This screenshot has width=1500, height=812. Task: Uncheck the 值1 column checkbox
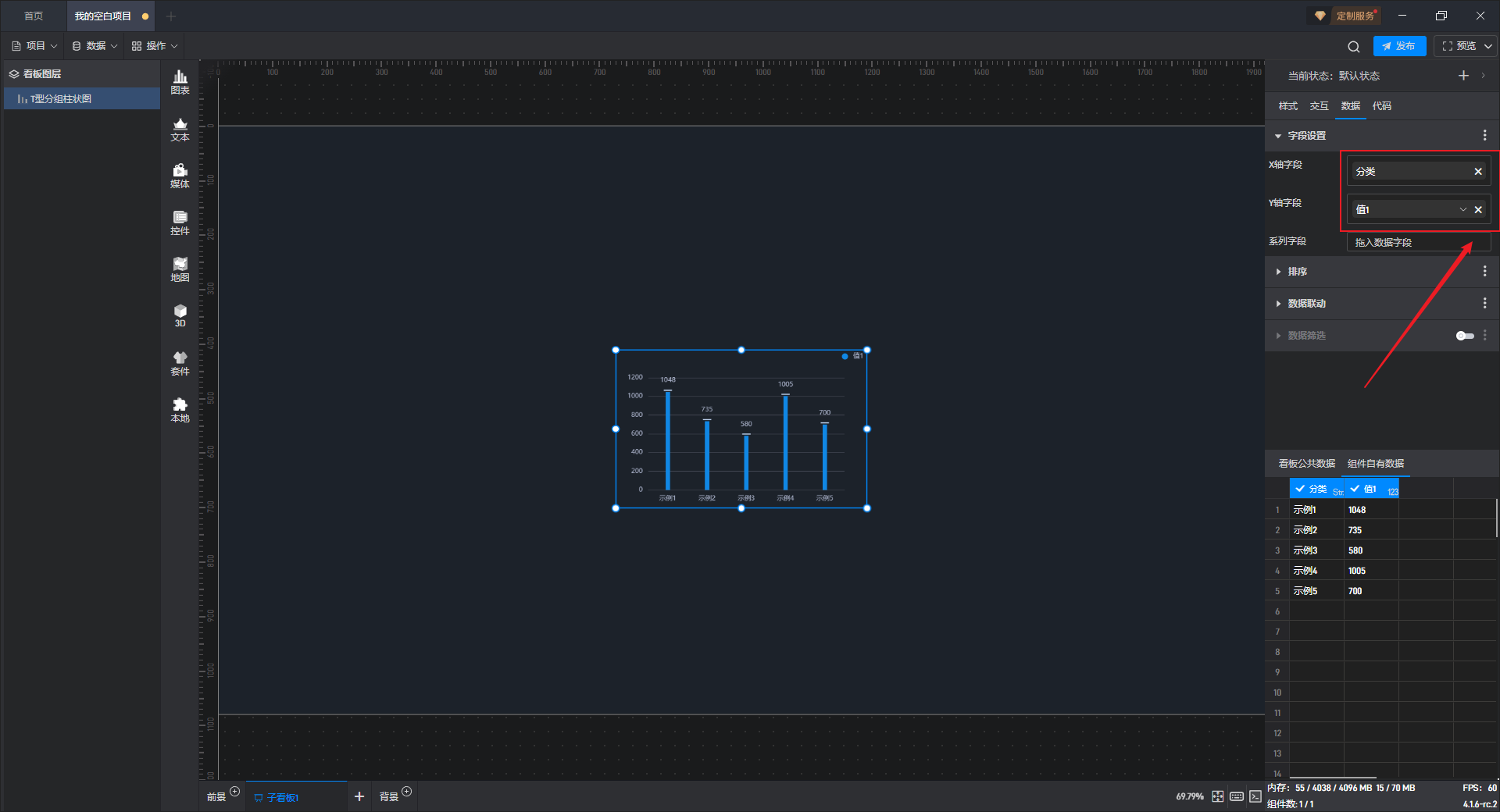[1355, 489]
